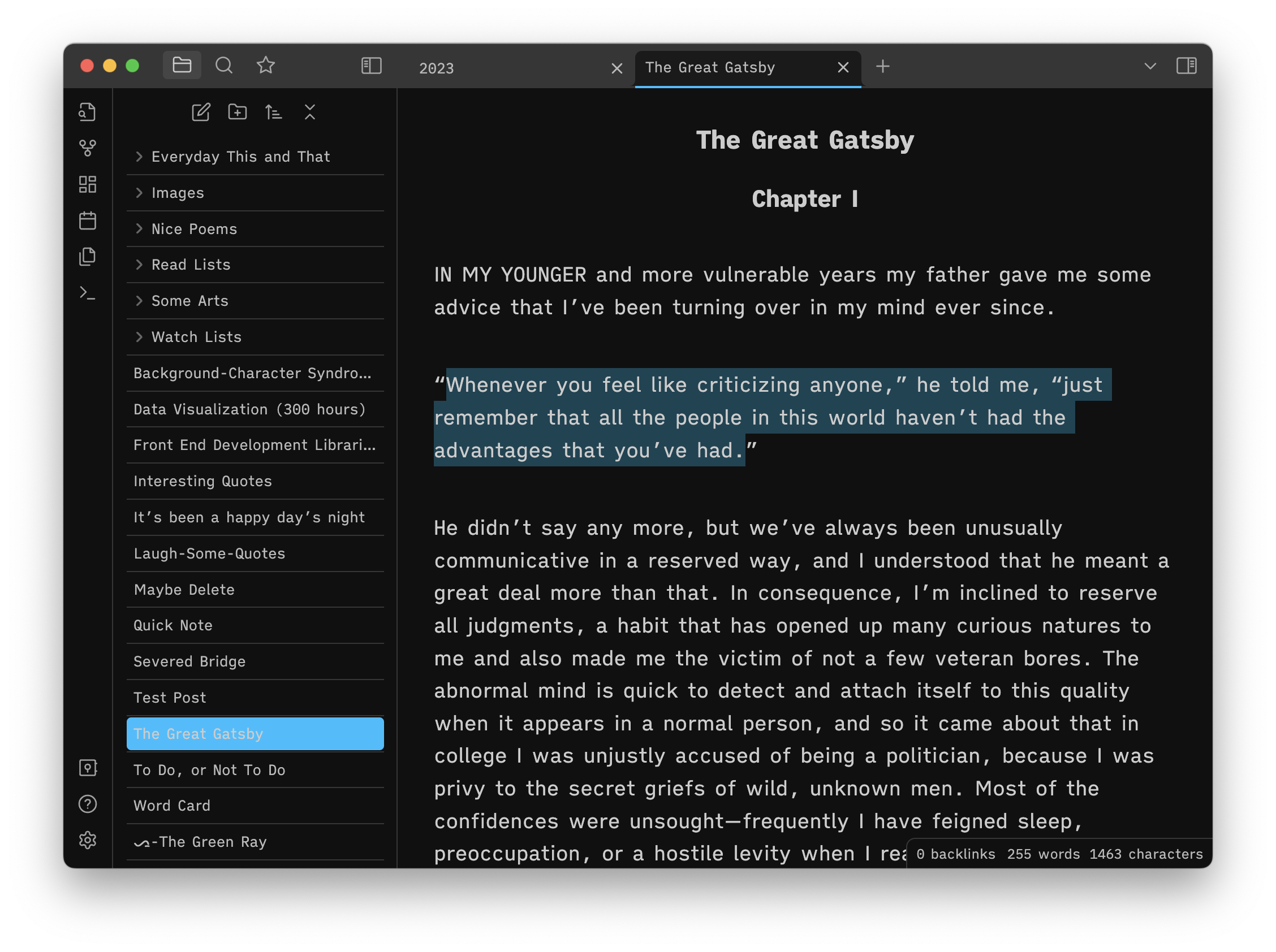Open today's daily note calendar icon
Image resolution: width=1276 pixels, height=952 pixels.
(x=87, y=220)
